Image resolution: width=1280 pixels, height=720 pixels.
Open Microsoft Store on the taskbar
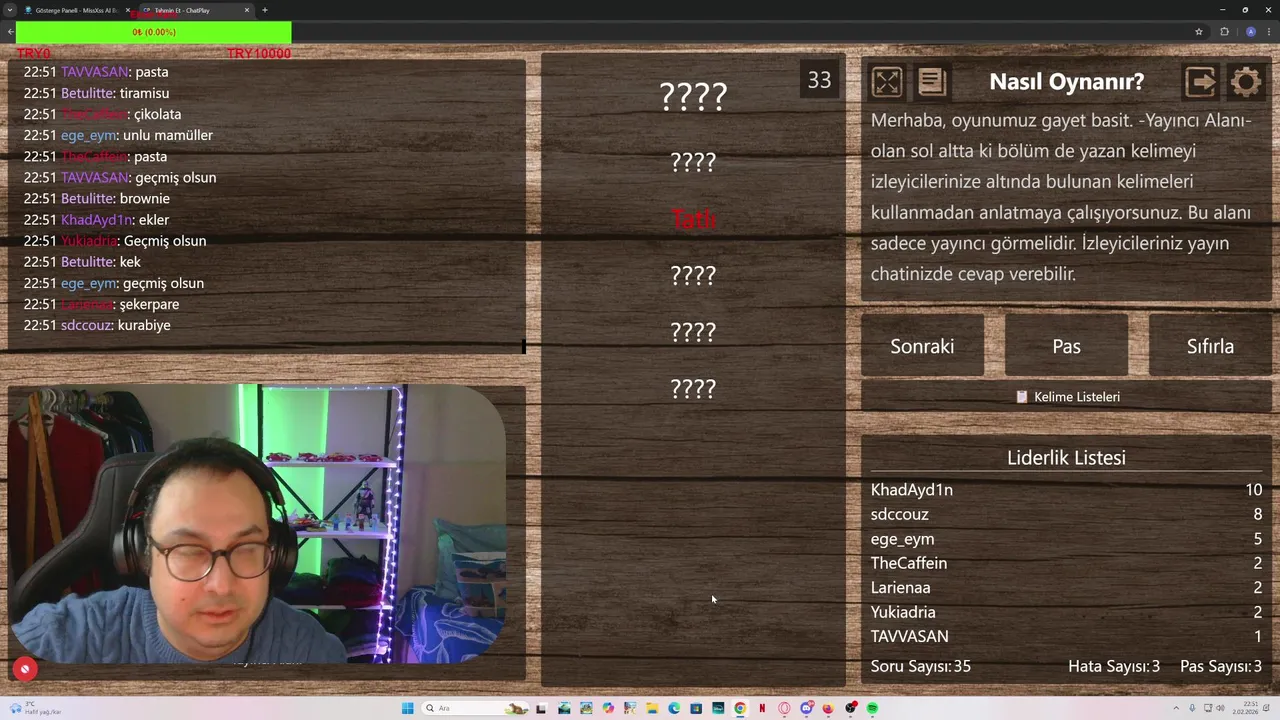pos(696,708)
